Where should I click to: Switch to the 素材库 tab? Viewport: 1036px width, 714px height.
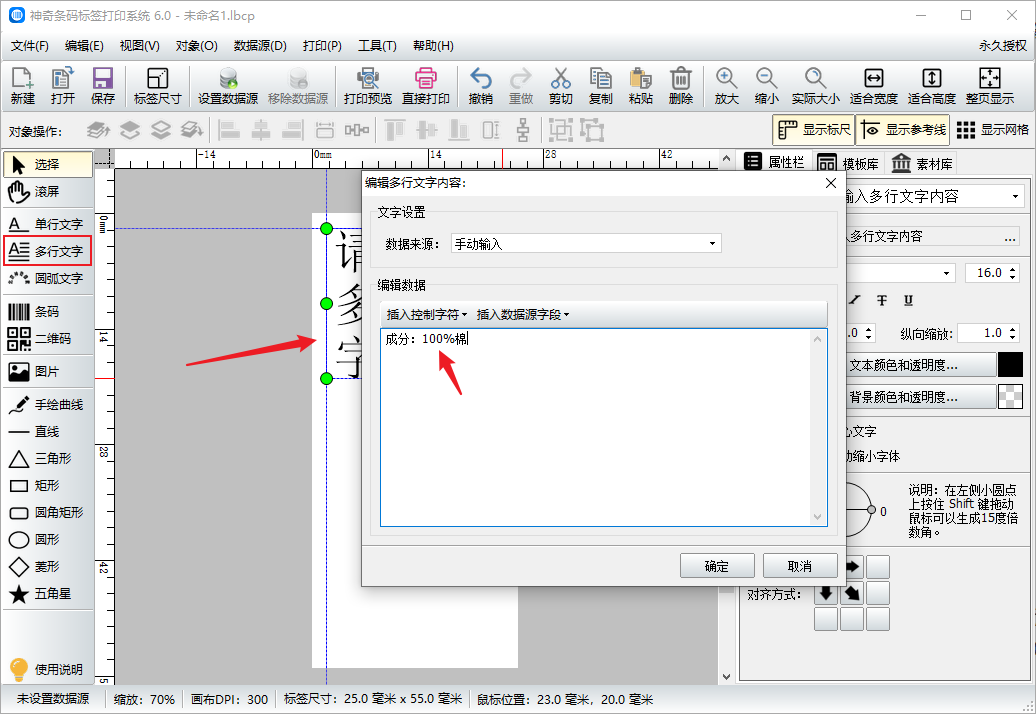click(922, 163)
